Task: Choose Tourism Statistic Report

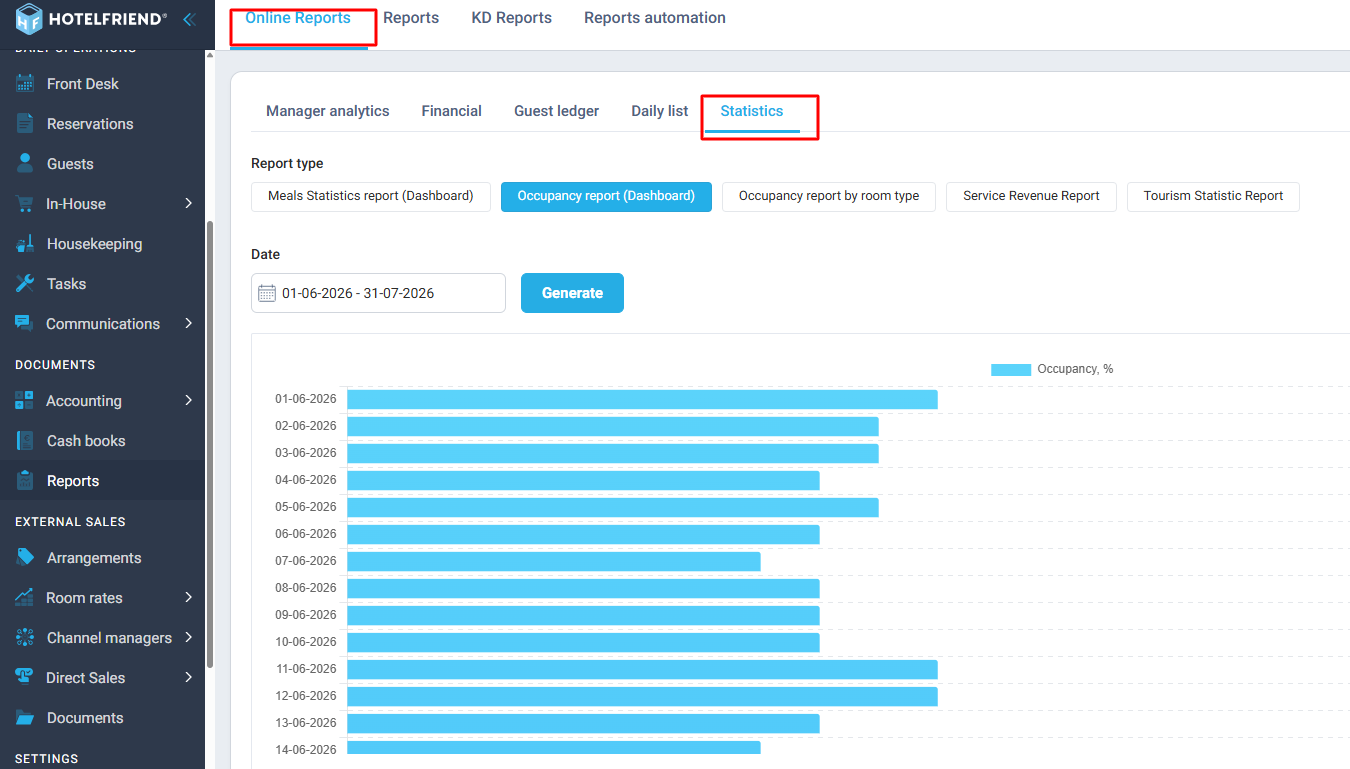Action: [x=1214, y=196]
